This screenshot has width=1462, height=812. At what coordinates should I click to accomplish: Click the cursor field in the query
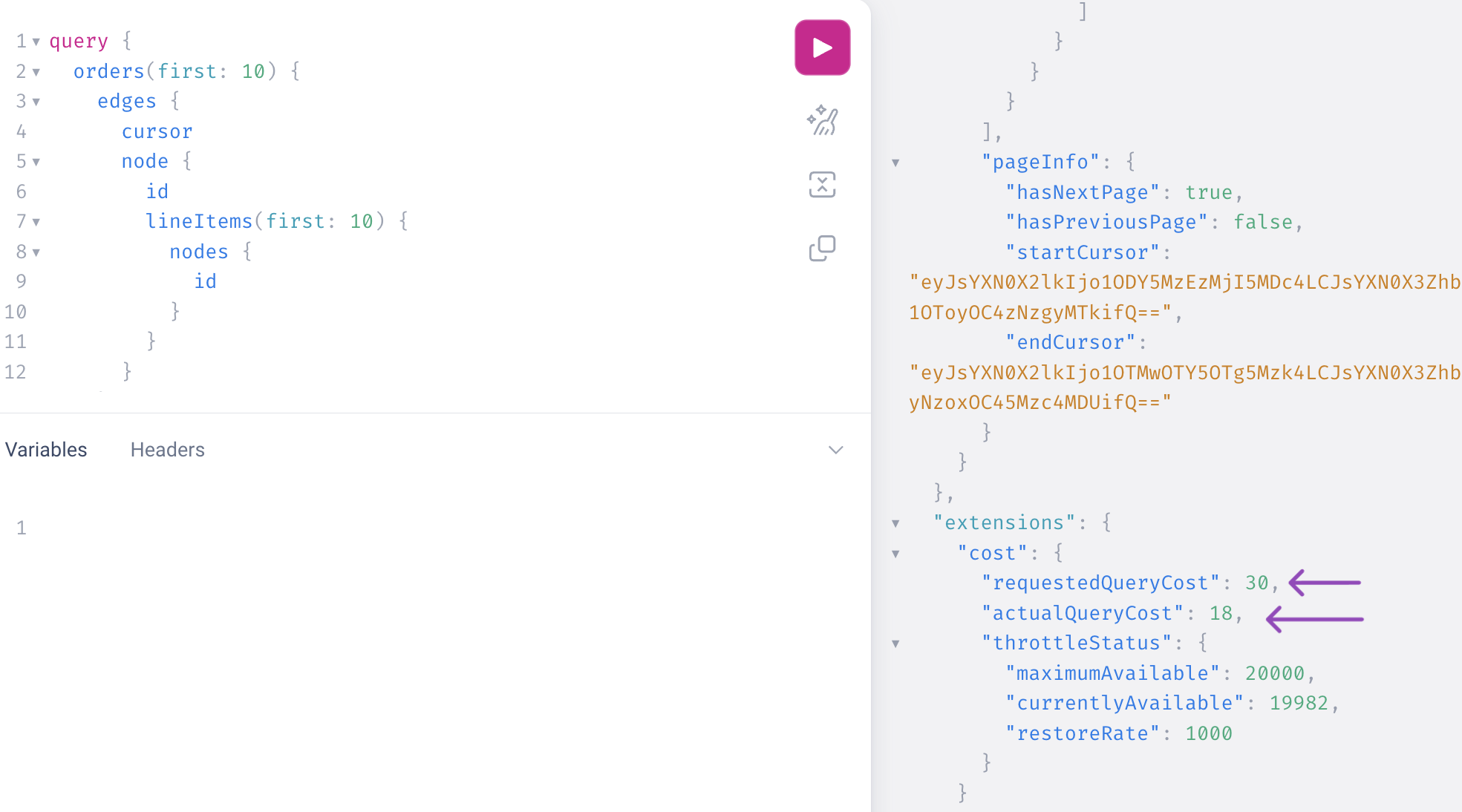click(x=157, y=131)
